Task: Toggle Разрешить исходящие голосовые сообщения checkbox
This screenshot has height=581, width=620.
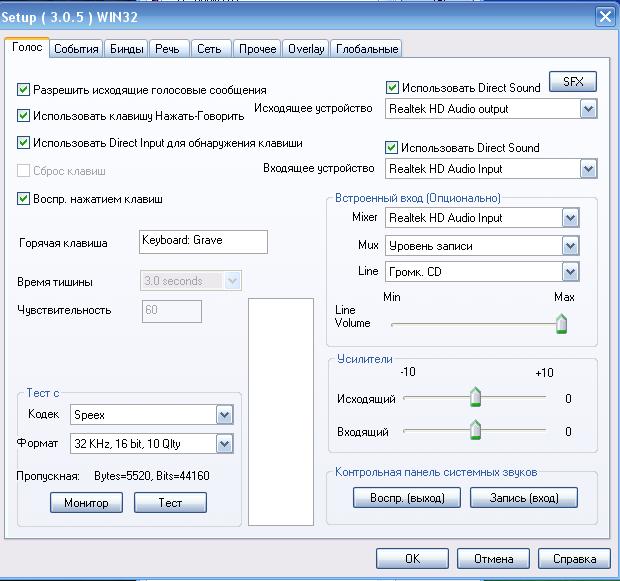Action: tap(23, 89)
